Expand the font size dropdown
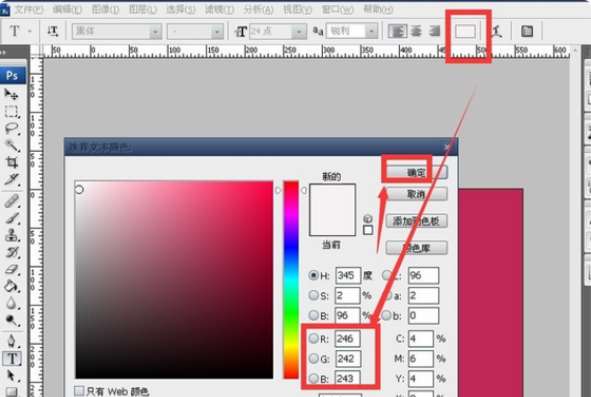 coord(299,32)
